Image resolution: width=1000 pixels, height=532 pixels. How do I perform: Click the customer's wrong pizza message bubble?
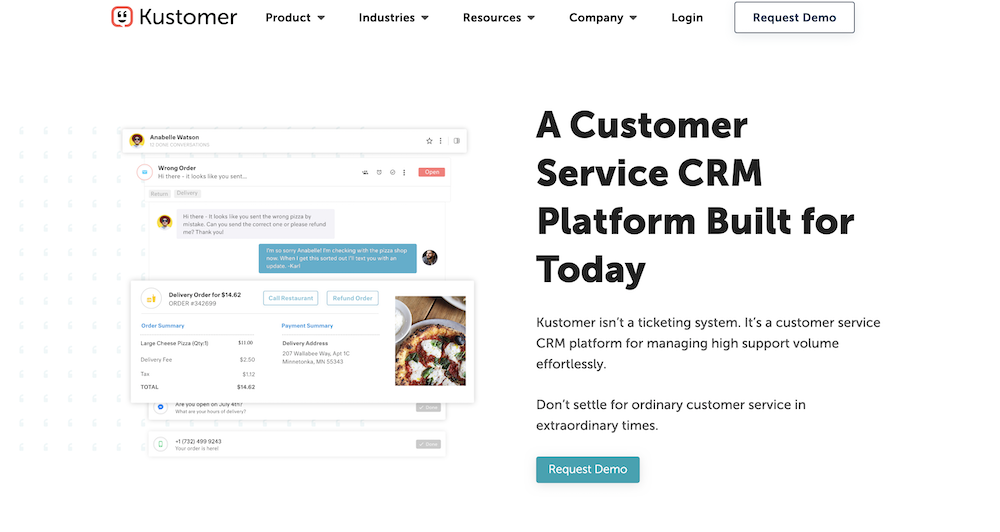click(255, 224)
